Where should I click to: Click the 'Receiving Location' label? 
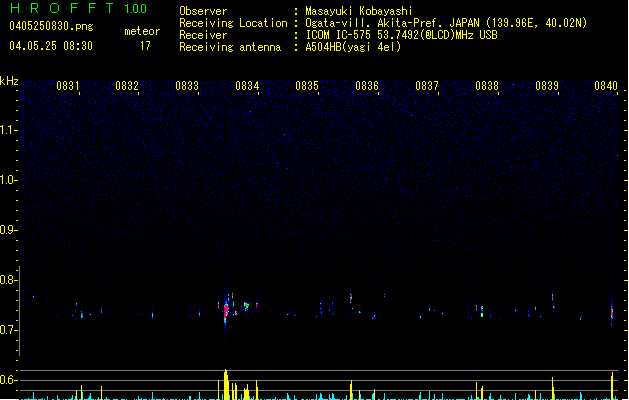(233, 23)
